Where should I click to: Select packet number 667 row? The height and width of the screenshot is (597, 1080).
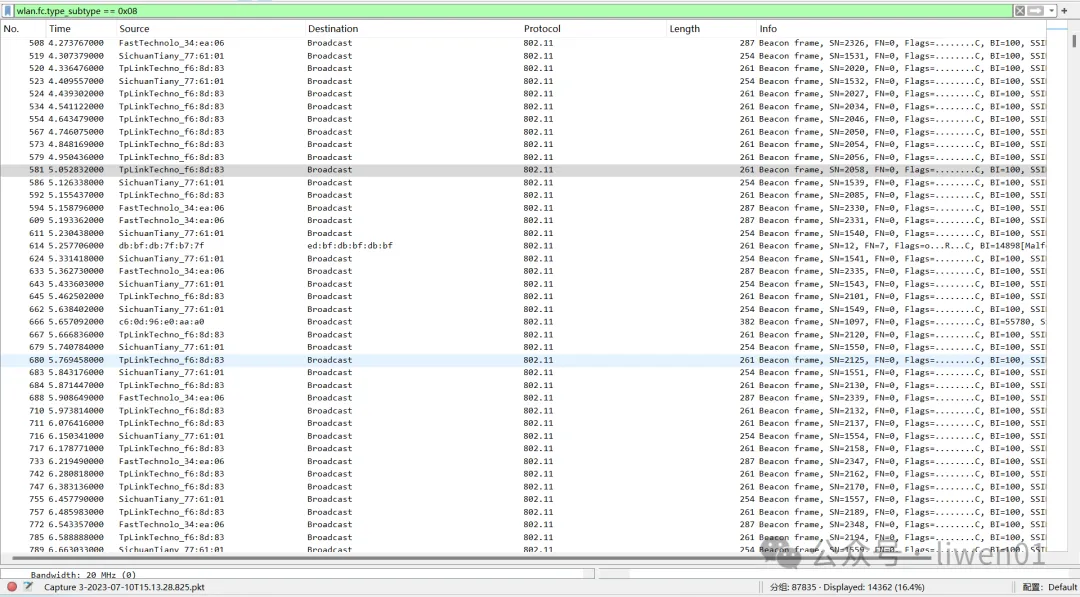click(x=523, y=335)
